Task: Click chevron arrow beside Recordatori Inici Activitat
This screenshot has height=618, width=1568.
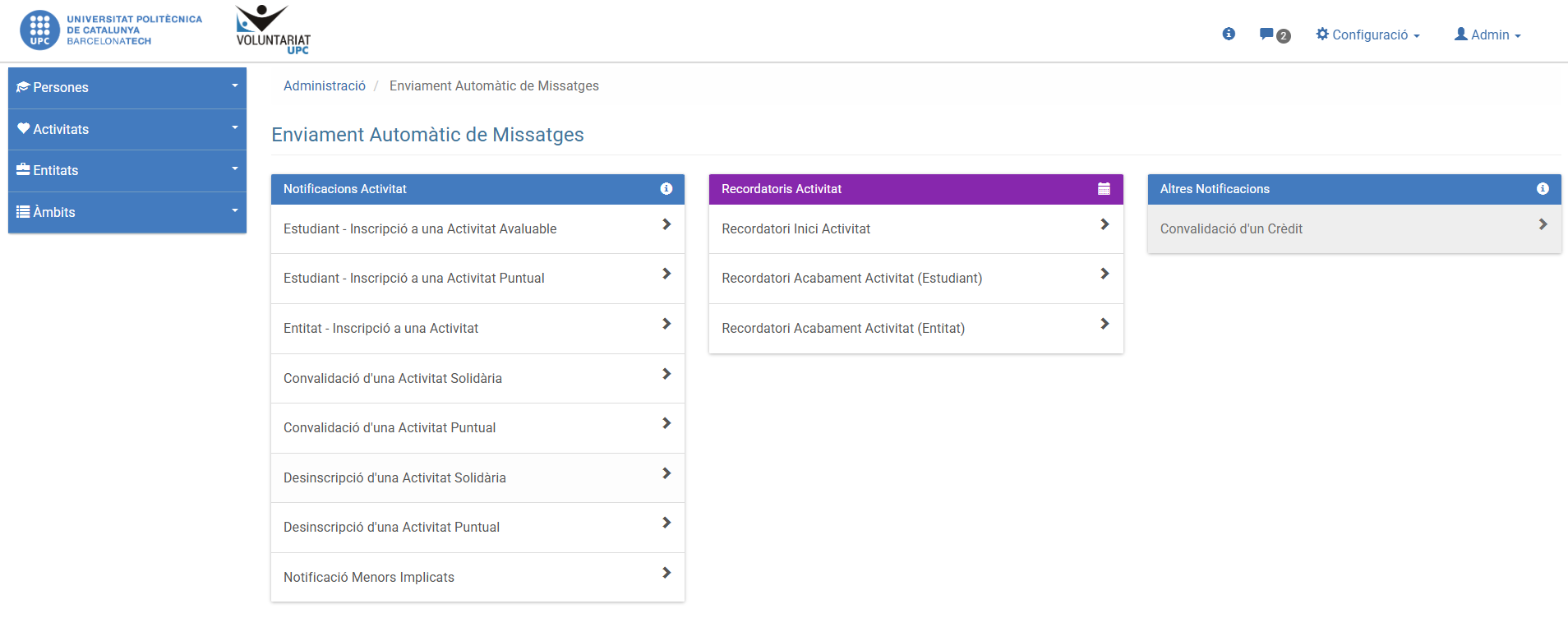Action: (1105, 224)
